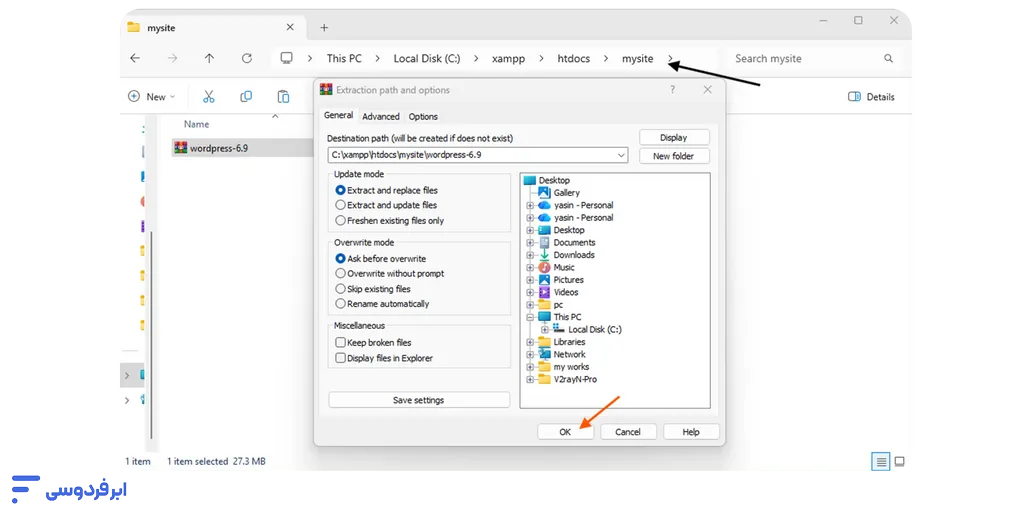Refresh the current folder view
This screenshot has height=515, width=1024.
tap(247, 59)
